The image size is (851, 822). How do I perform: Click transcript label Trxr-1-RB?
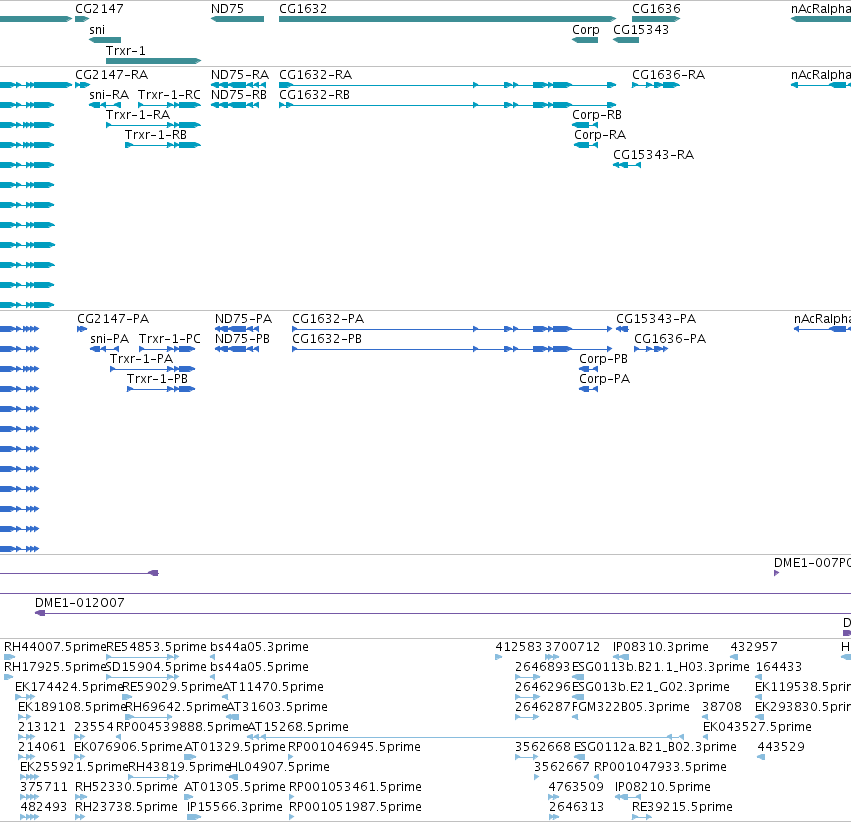click(156, 135)
